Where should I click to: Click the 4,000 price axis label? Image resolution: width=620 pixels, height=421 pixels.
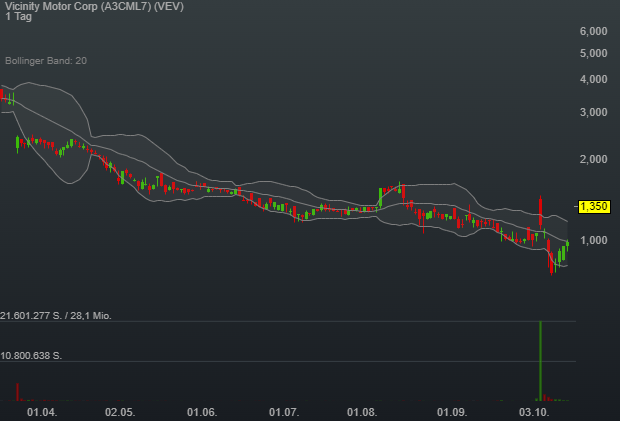pyautogui.click(x=594, y=79)
